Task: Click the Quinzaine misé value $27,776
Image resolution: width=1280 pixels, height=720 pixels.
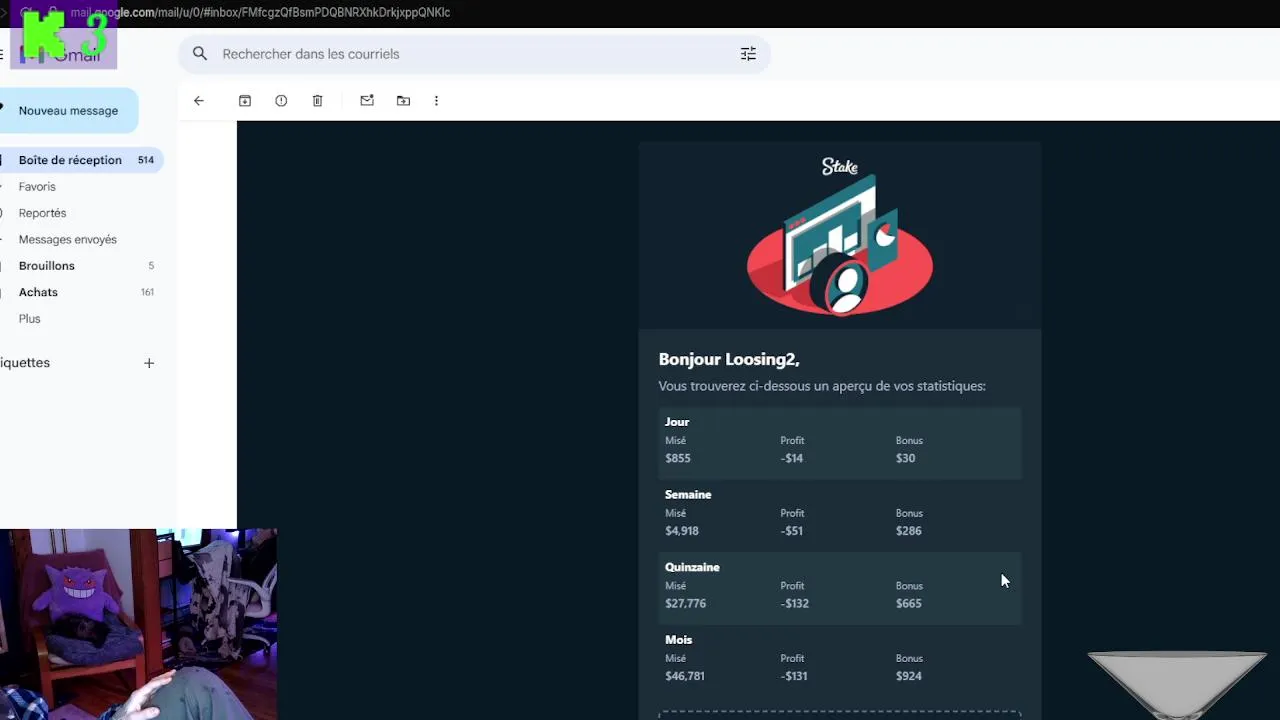Action: (686, 604)
